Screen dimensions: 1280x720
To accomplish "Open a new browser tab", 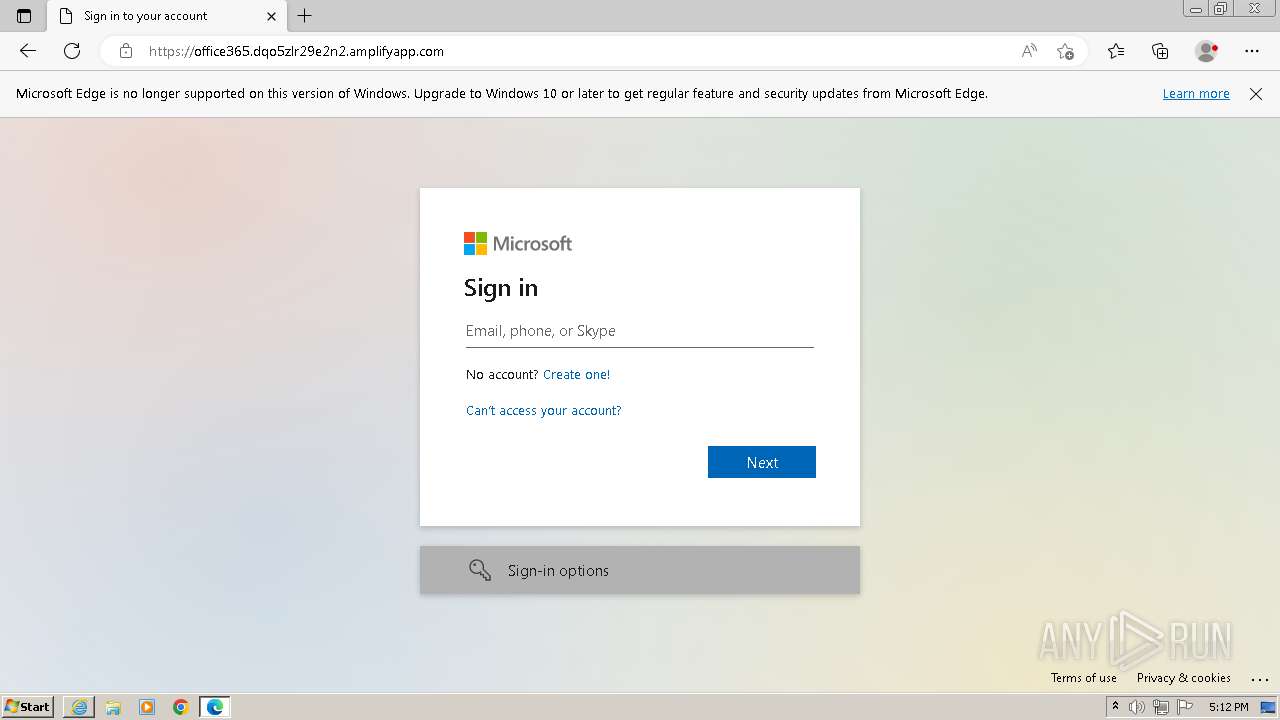I will tap(305, 16).
